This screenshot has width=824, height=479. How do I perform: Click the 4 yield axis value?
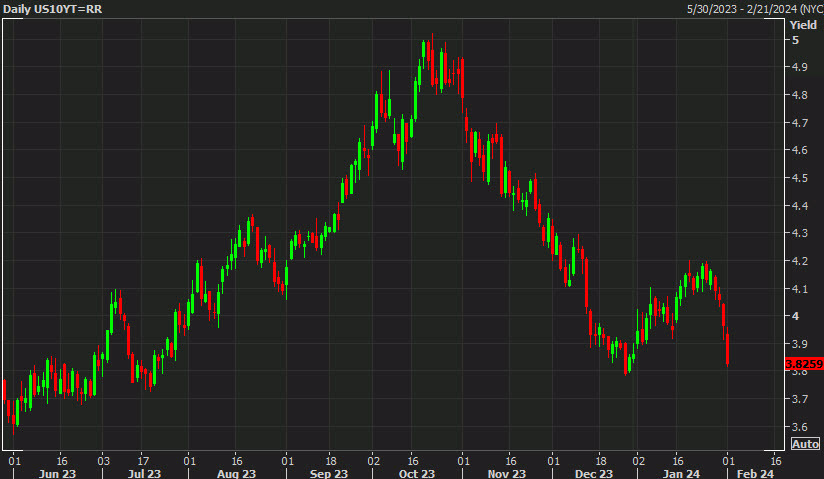(x=795, y=316)
